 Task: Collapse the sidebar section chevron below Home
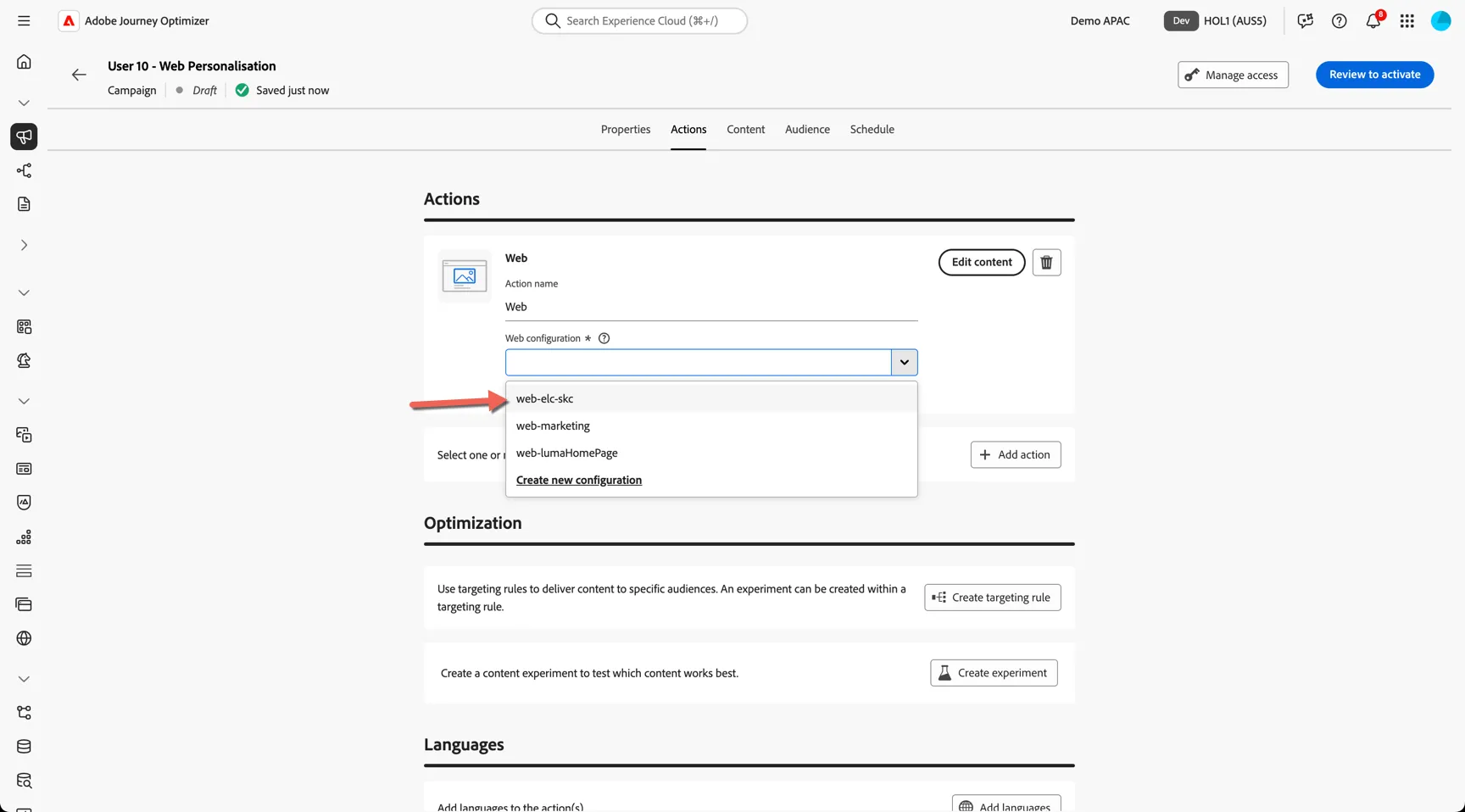tap(24, 103)
